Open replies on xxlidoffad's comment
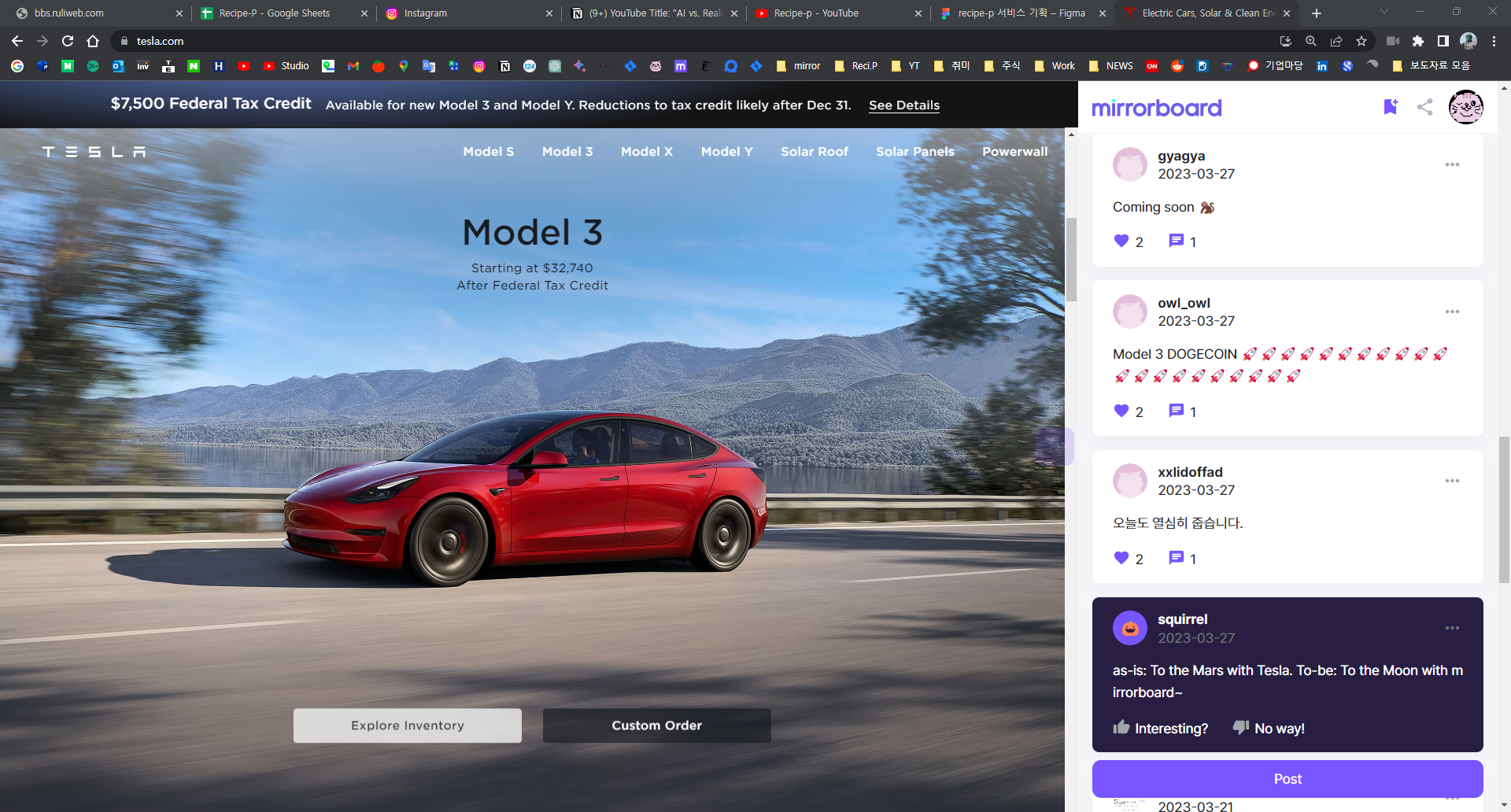Image resolution: width=1511 pixels, height=812 pixels. pyautogui.click(x=1176, y=558)
